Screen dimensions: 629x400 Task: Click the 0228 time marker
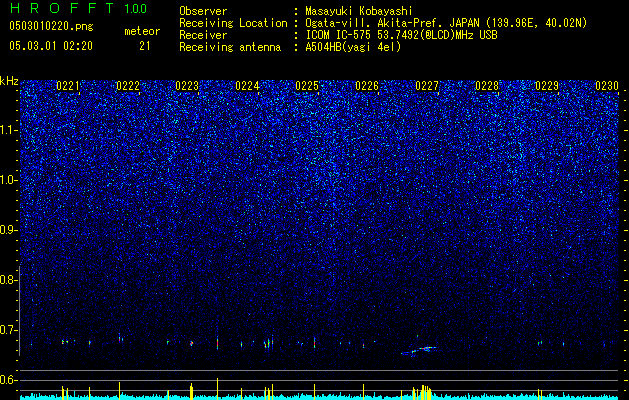487,86
